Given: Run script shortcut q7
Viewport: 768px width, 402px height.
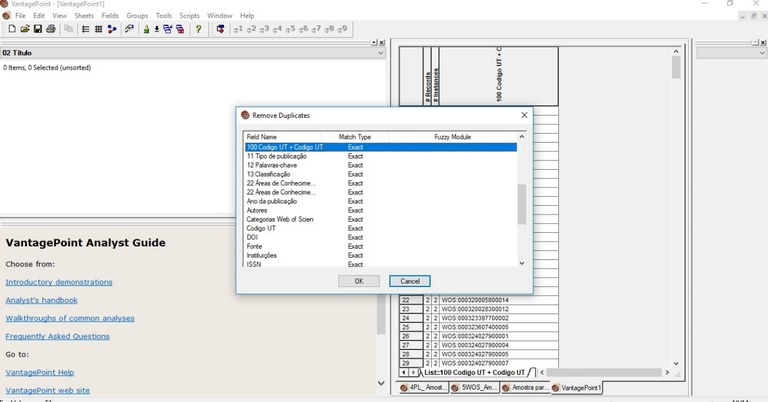Looking at the screenshot, I should tap(316, 29).
